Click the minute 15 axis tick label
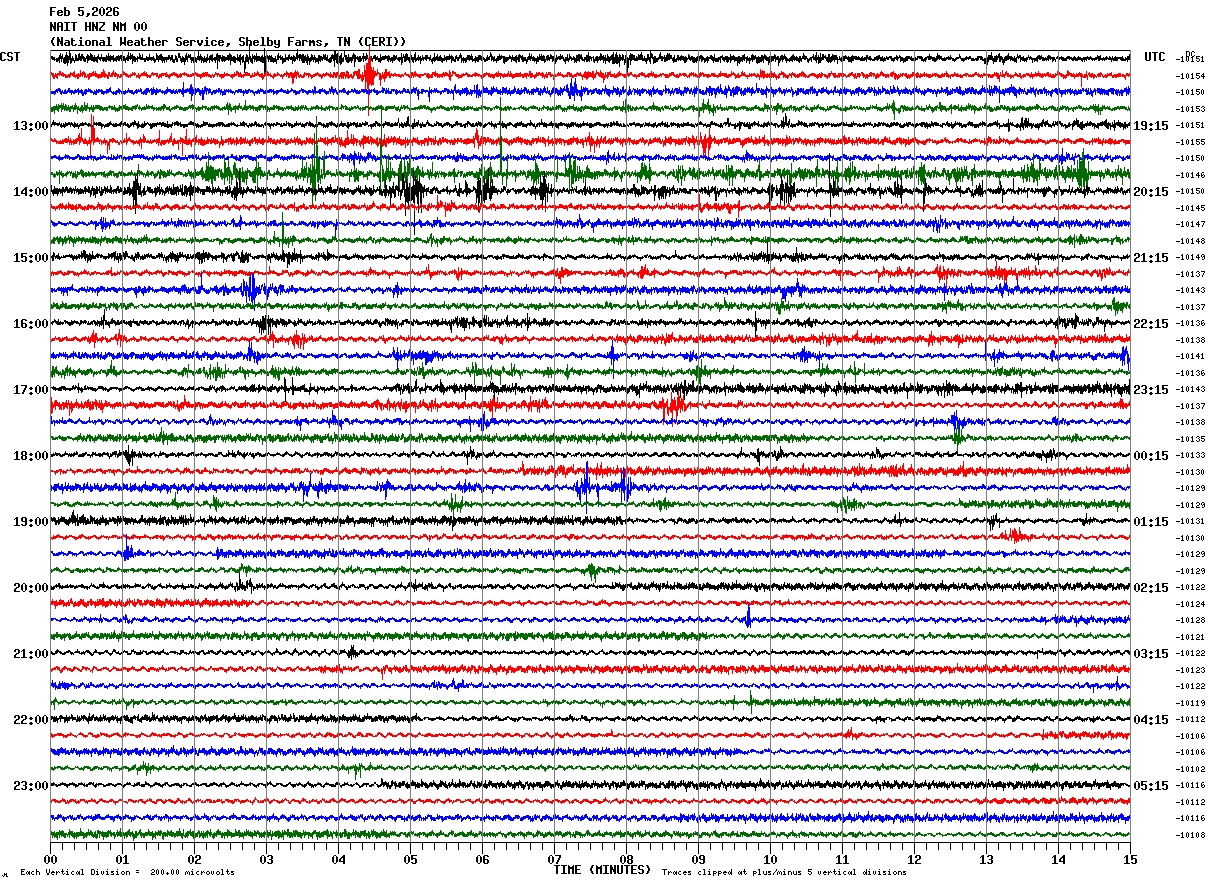Viewport: 1210px width, 886px height. [1130, 859]
